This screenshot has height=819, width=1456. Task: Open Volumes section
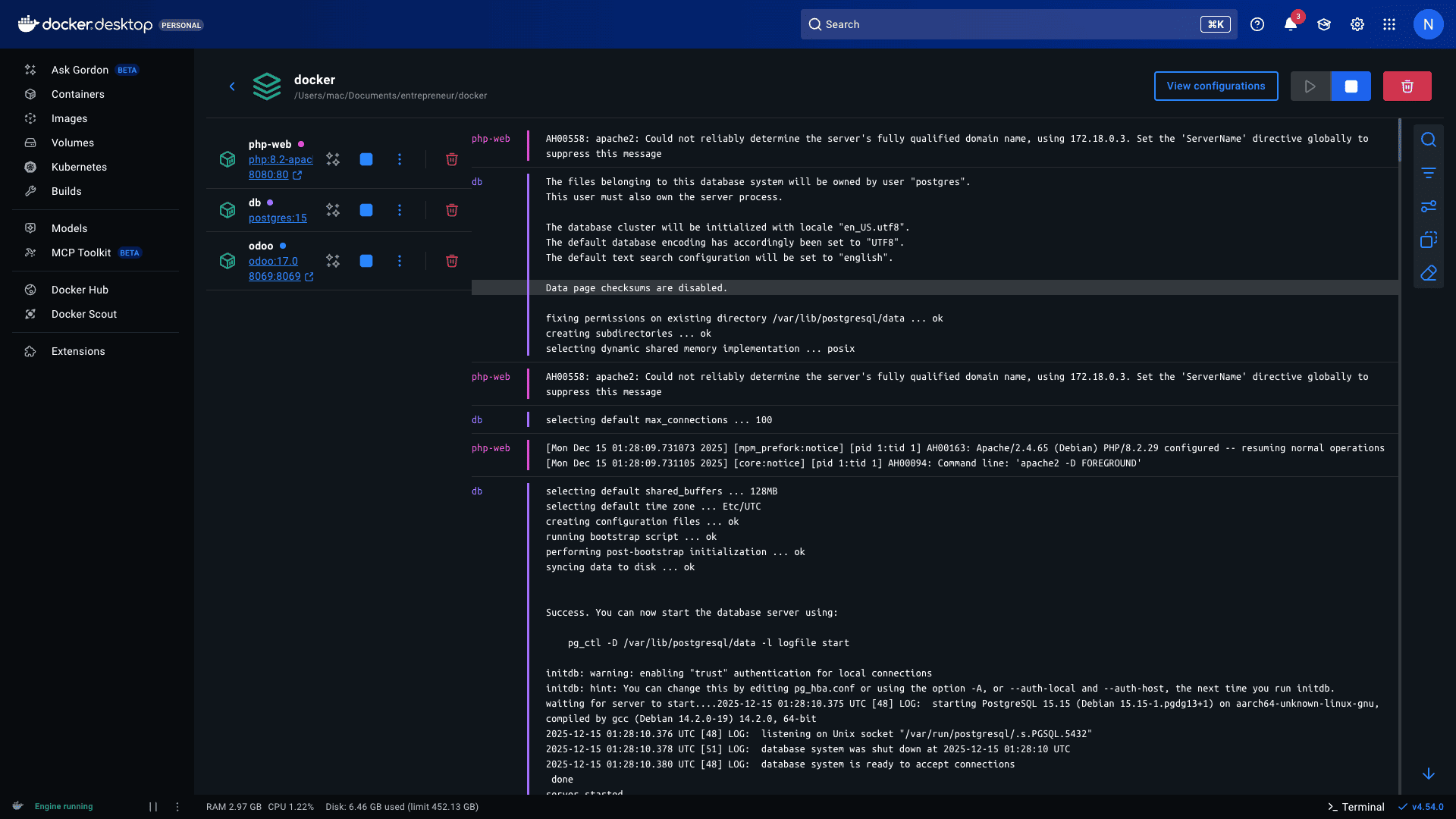pyautogui.click(x=96, y=143)
